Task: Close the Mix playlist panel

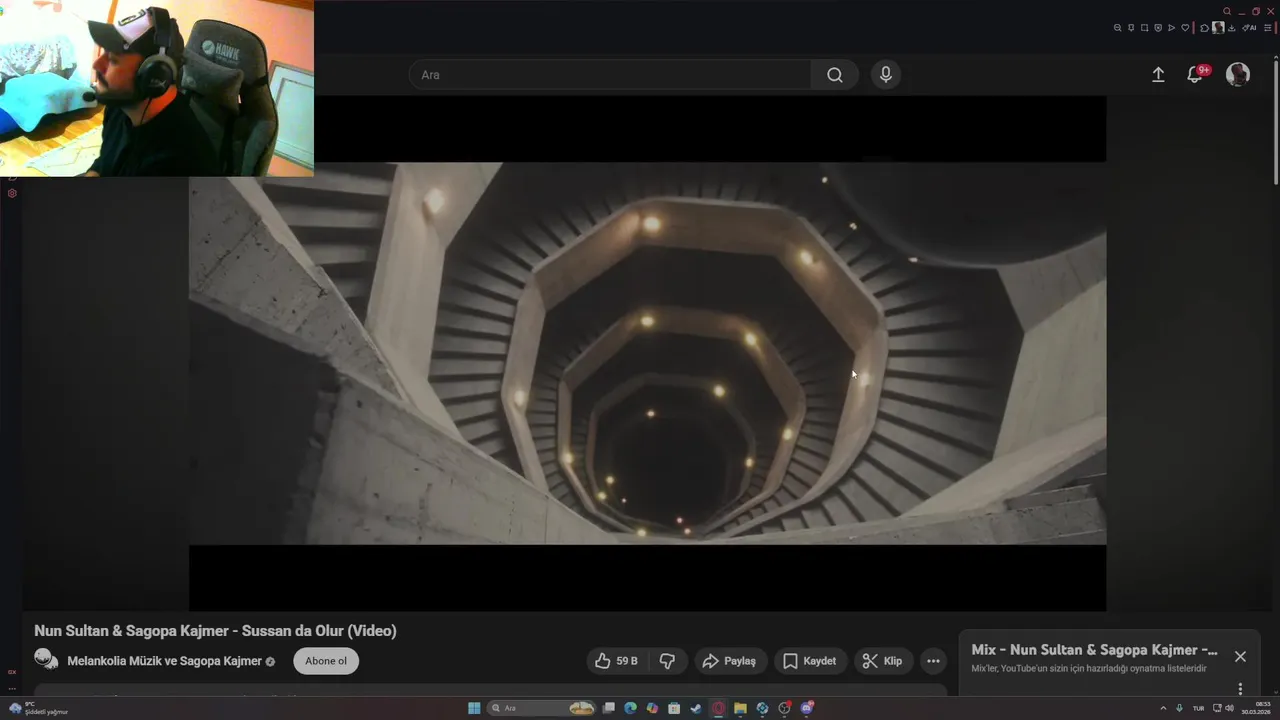Action: click(x=1240, y=657)
